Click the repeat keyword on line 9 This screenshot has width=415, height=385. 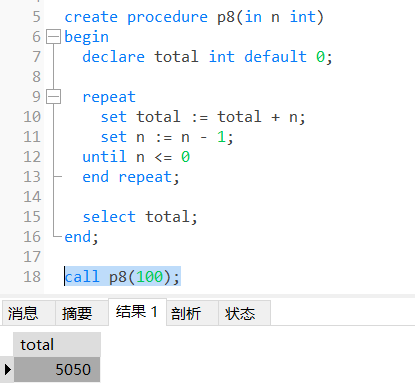click(x=109, y=97)
